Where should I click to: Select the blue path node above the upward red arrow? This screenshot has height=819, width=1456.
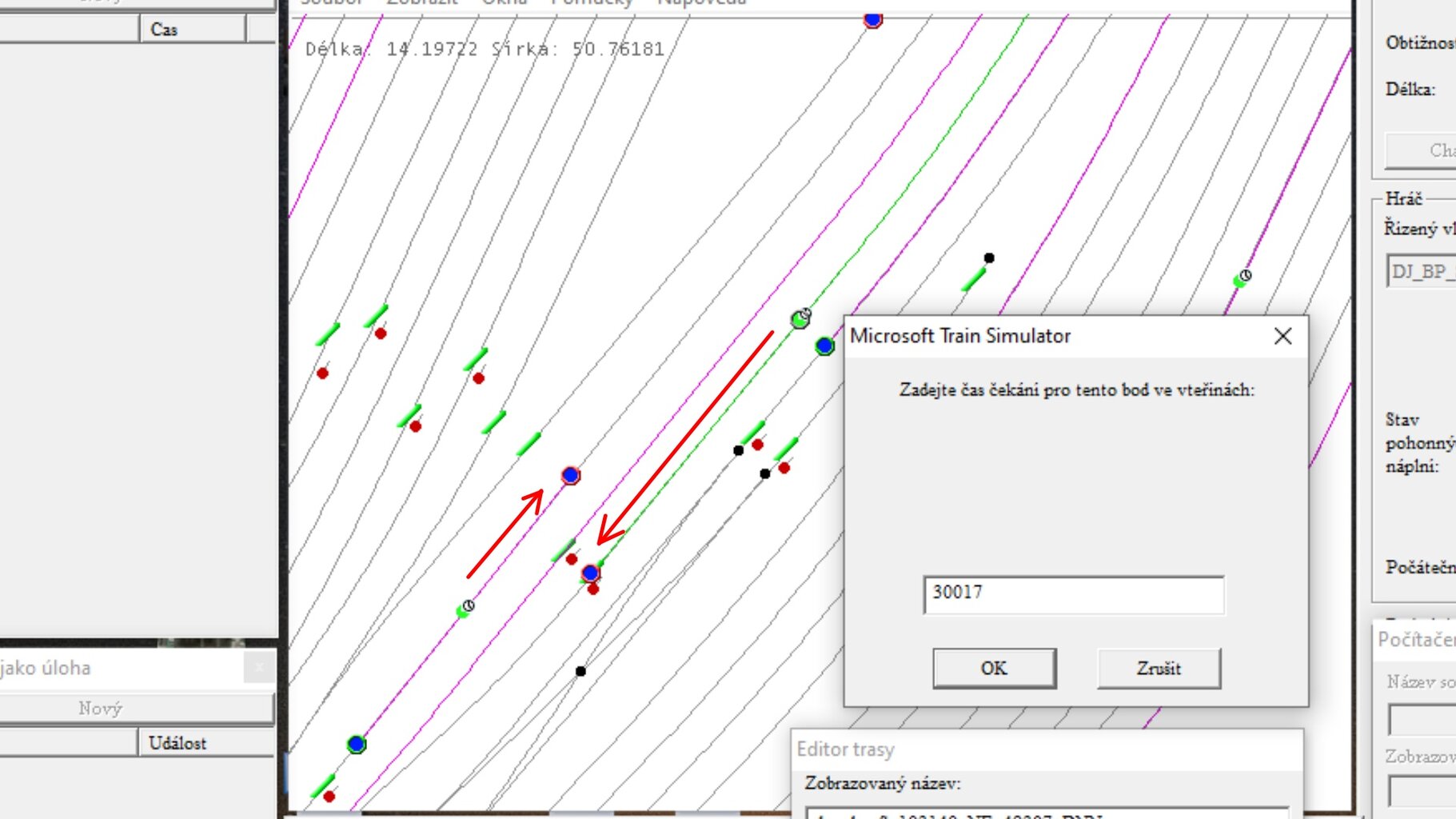click(x=570, y=476)
